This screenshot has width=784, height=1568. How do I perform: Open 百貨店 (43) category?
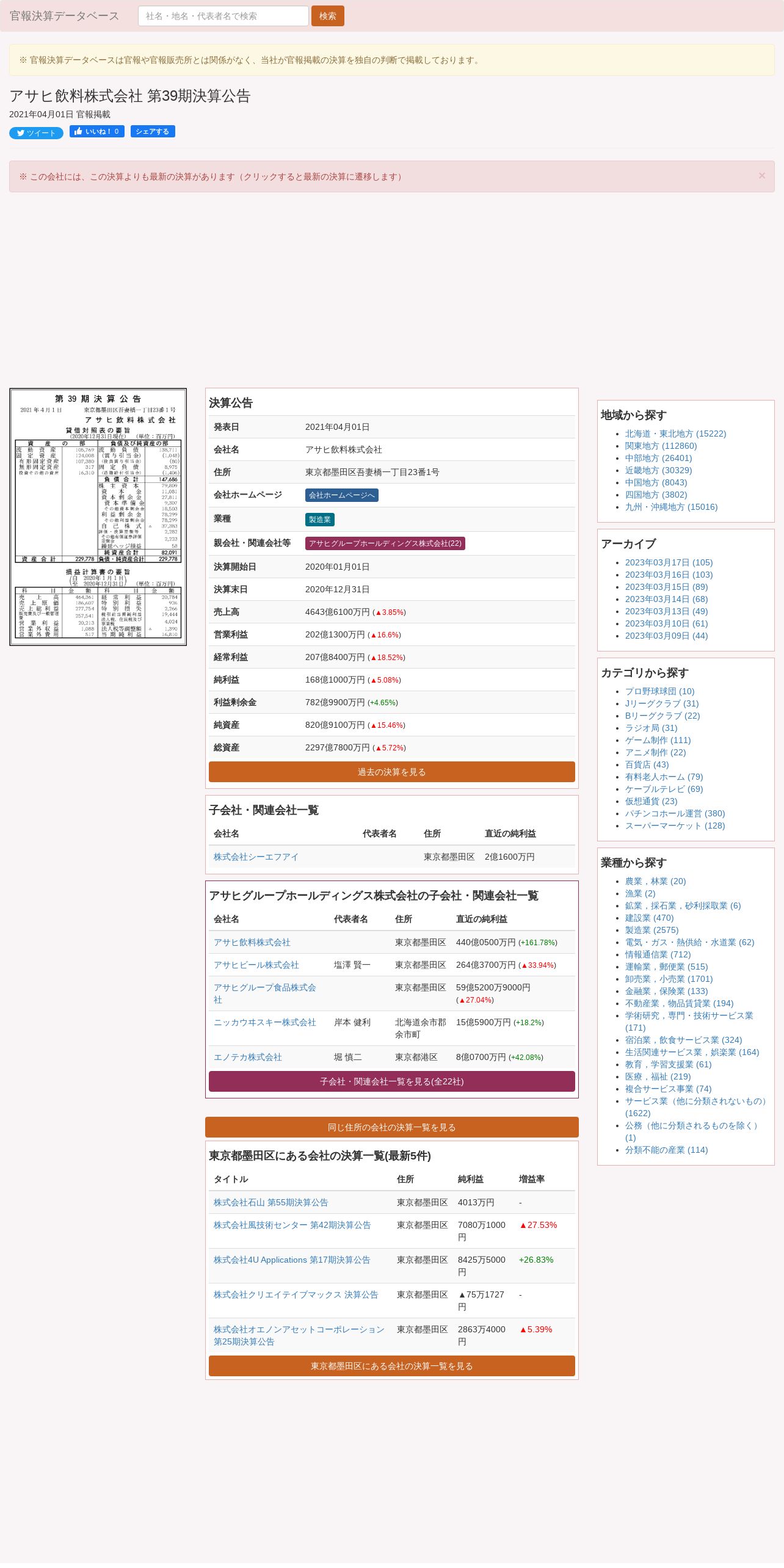647,764
